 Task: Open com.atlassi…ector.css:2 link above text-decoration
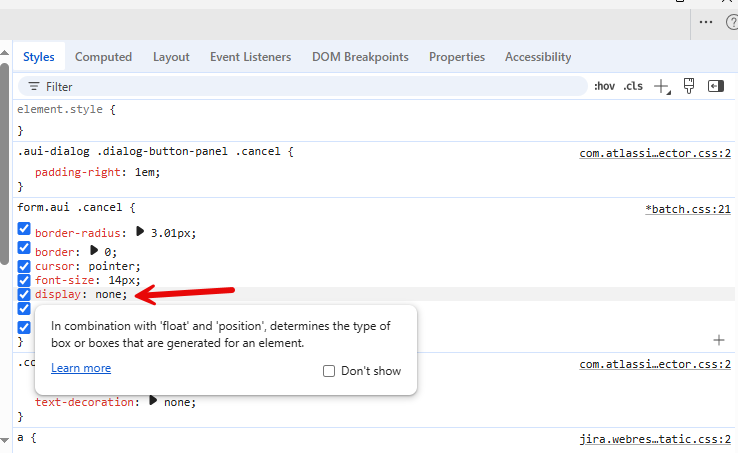[655, 364]
